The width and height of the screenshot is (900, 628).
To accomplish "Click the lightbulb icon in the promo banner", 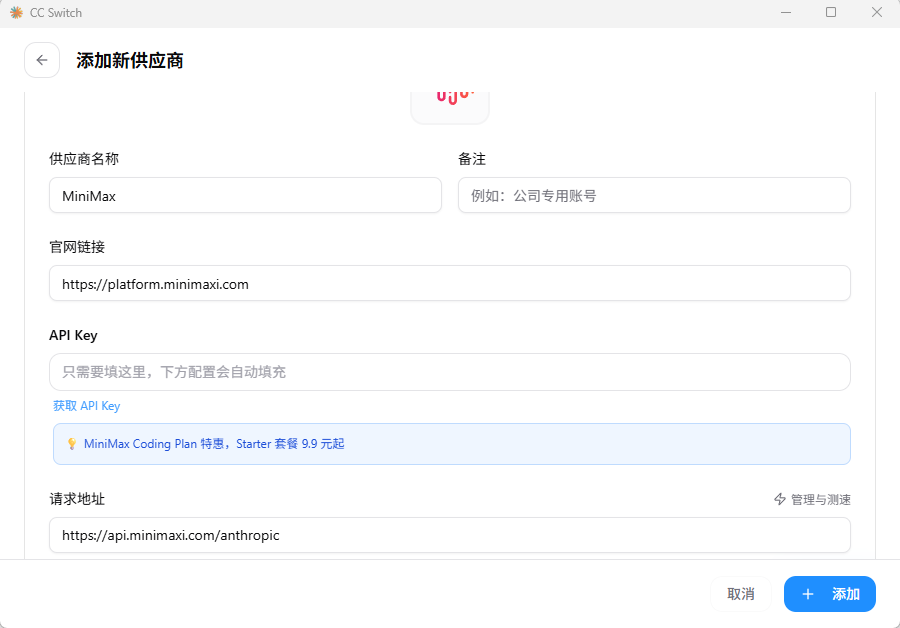I will tap(72, 444).
